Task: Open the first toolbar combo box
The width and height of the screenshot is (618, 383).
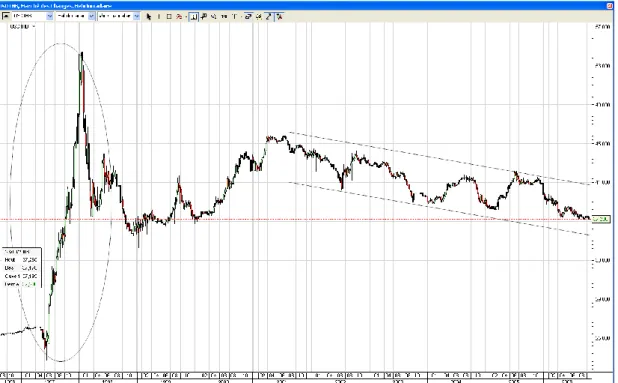Action: 32,16
